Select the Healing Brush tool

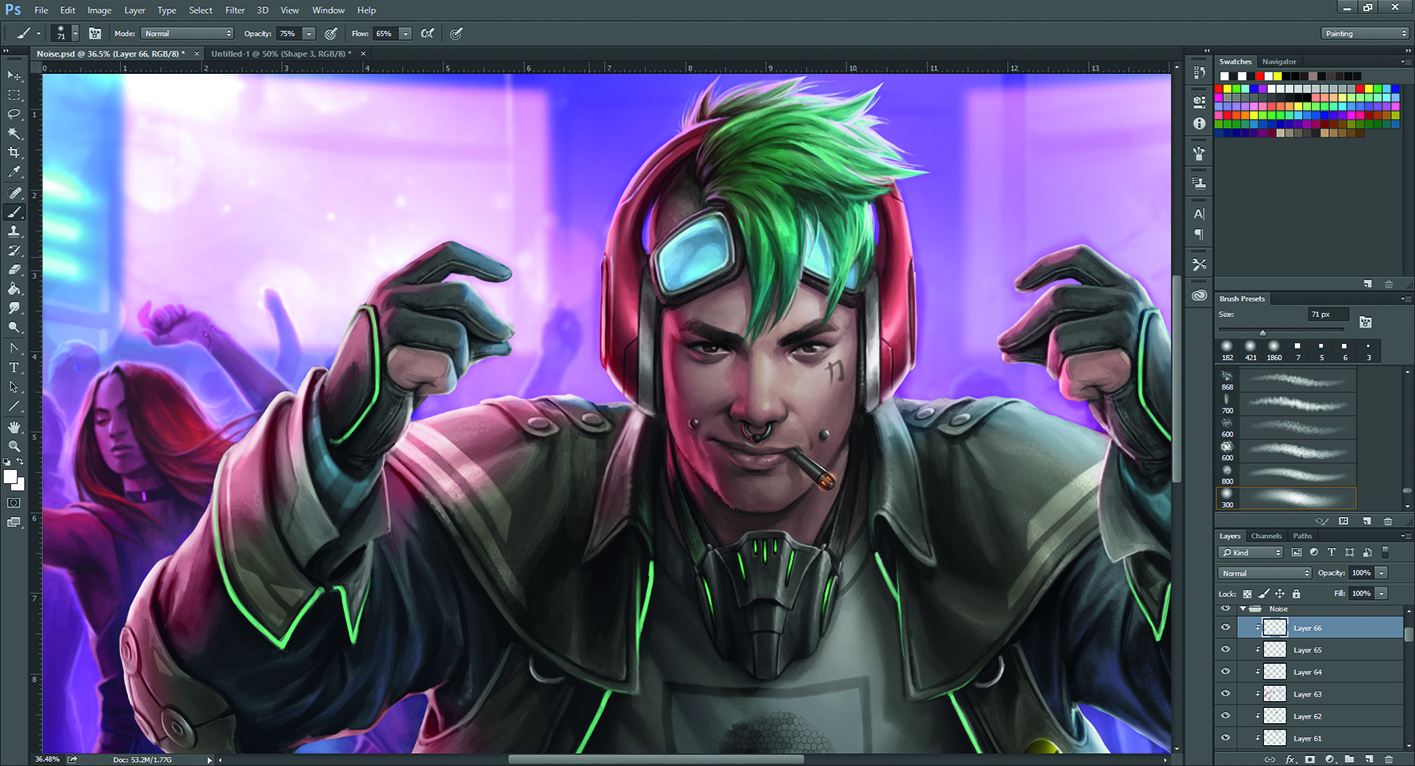(x=14, y=193)
